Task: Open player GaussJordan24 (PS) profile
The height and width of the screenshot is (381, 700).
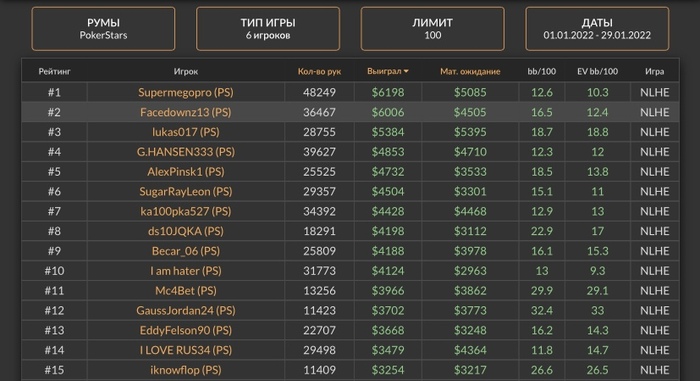Action: 186,310
